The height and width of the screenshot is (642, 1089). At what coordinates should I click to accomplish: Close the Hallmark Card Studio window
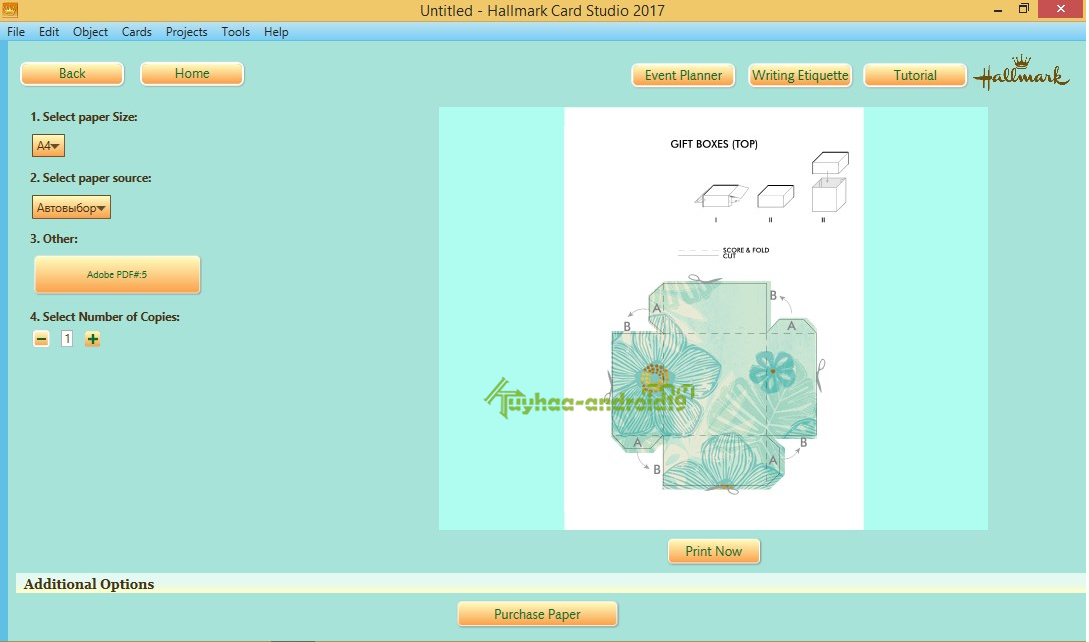pyautogui.click(x=1061, y=10)
